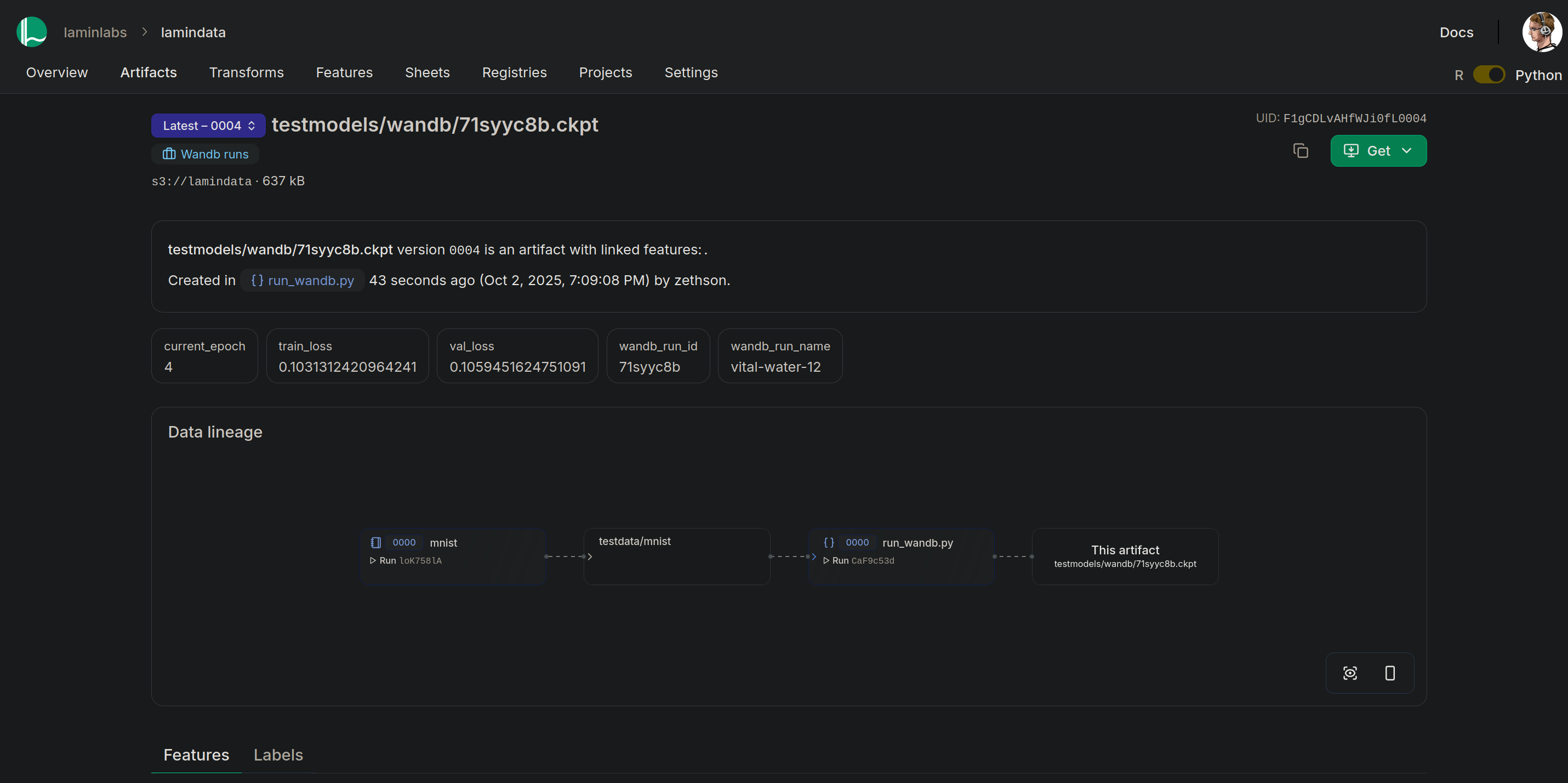Screen dimensions: 1568x783
Task: Click the laminlabs breadcrumb
Action: point(95,32)
